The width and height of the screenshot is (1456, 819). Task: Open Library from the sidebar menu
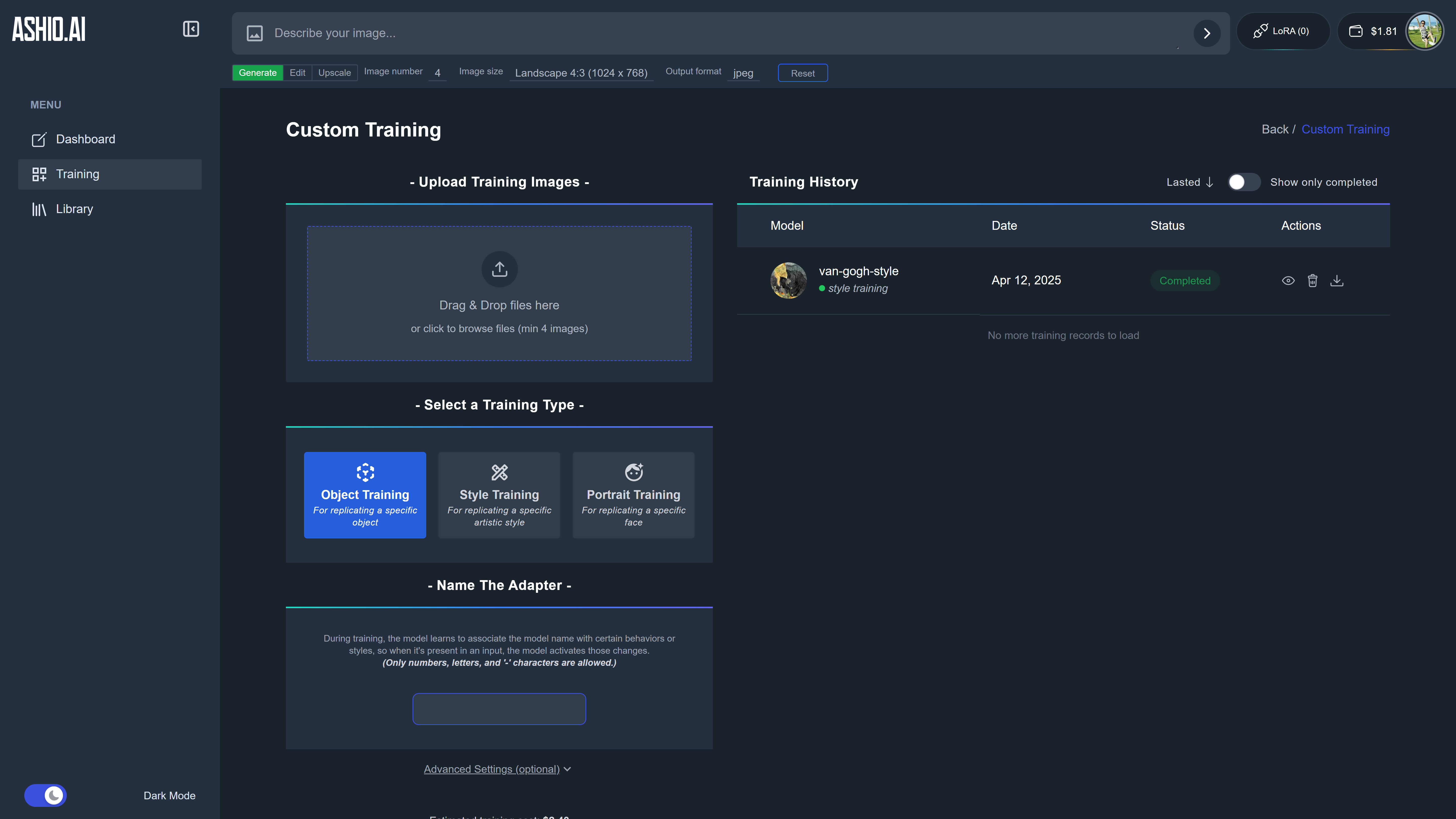click(x=74, y=209)
